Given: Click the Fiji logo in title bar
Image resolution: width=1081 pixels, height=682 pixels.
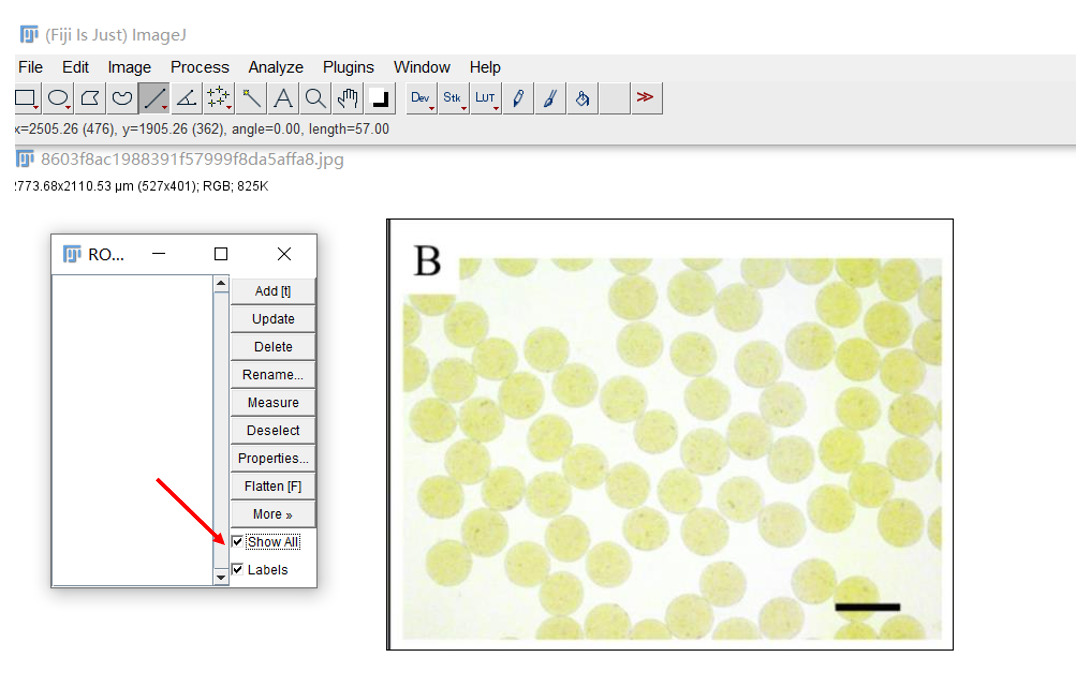Looking at the screenshot, I should pyautogui.click(x=29, y=34).
